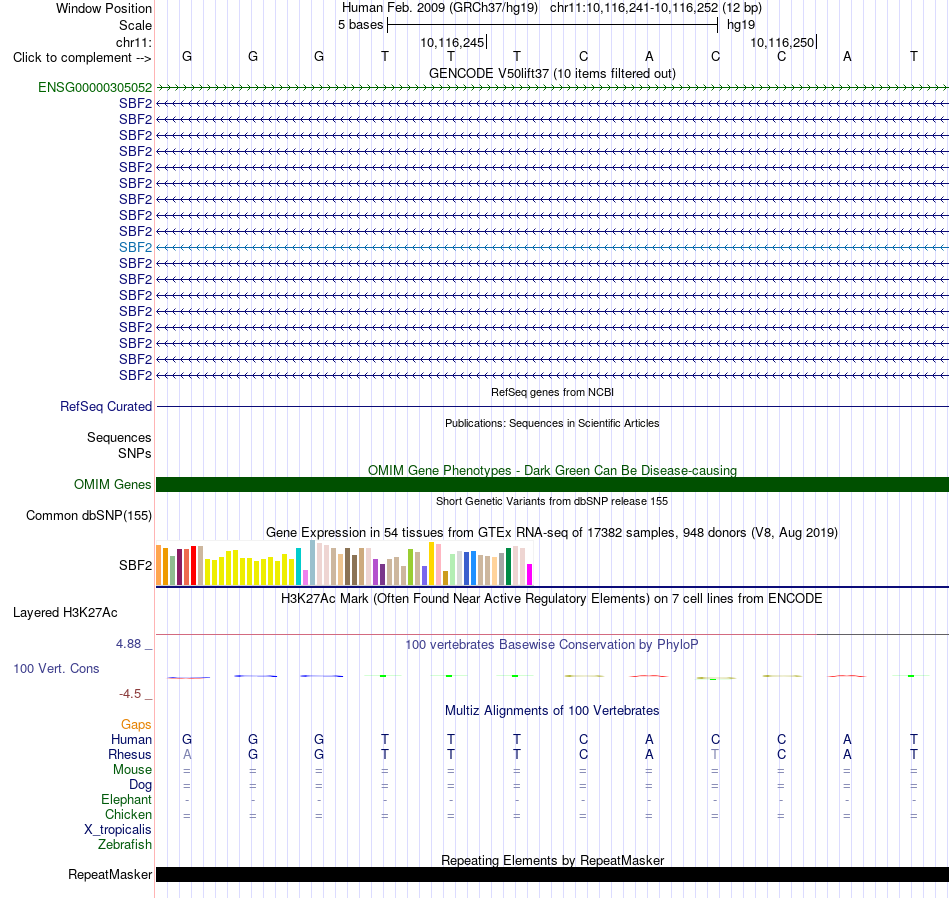Click the Zebrafish species row label

pyautogui.click(x=125, y=844)
